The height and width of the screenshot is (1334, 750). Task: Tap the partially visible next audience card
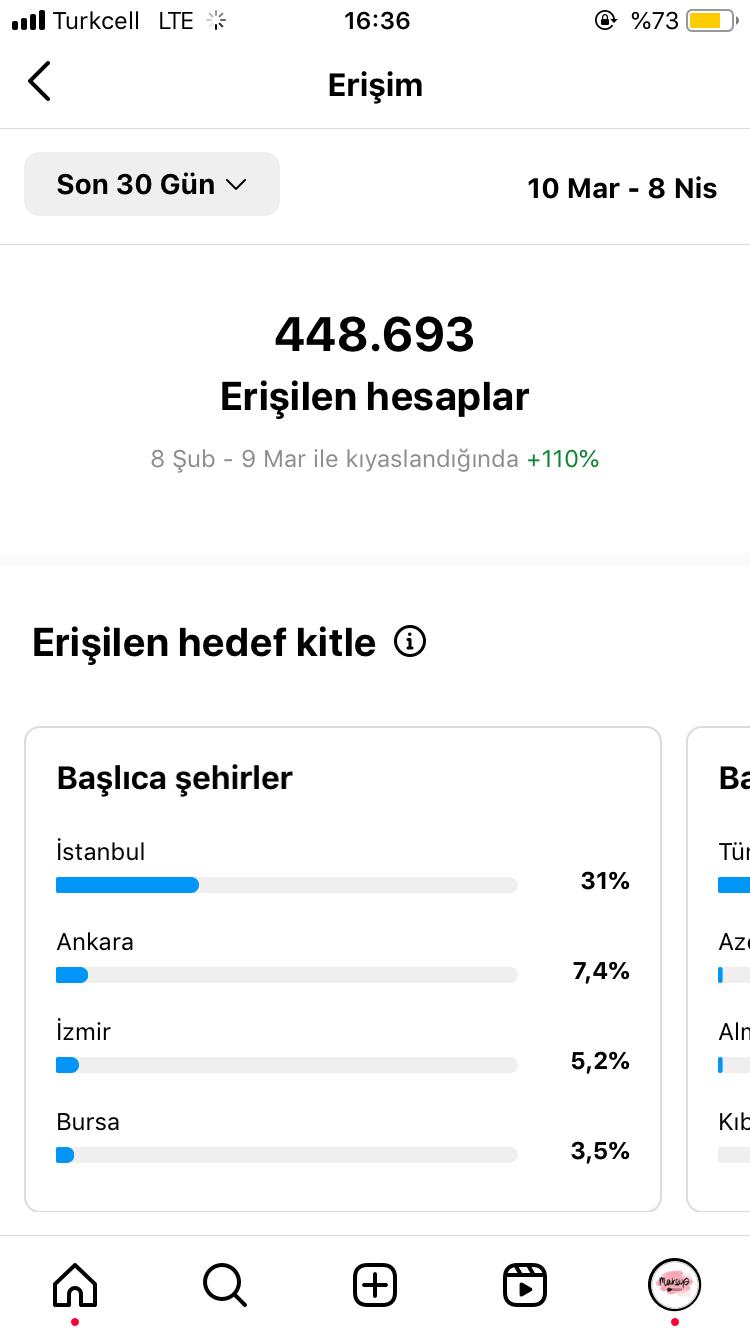(x=719, y=969)
